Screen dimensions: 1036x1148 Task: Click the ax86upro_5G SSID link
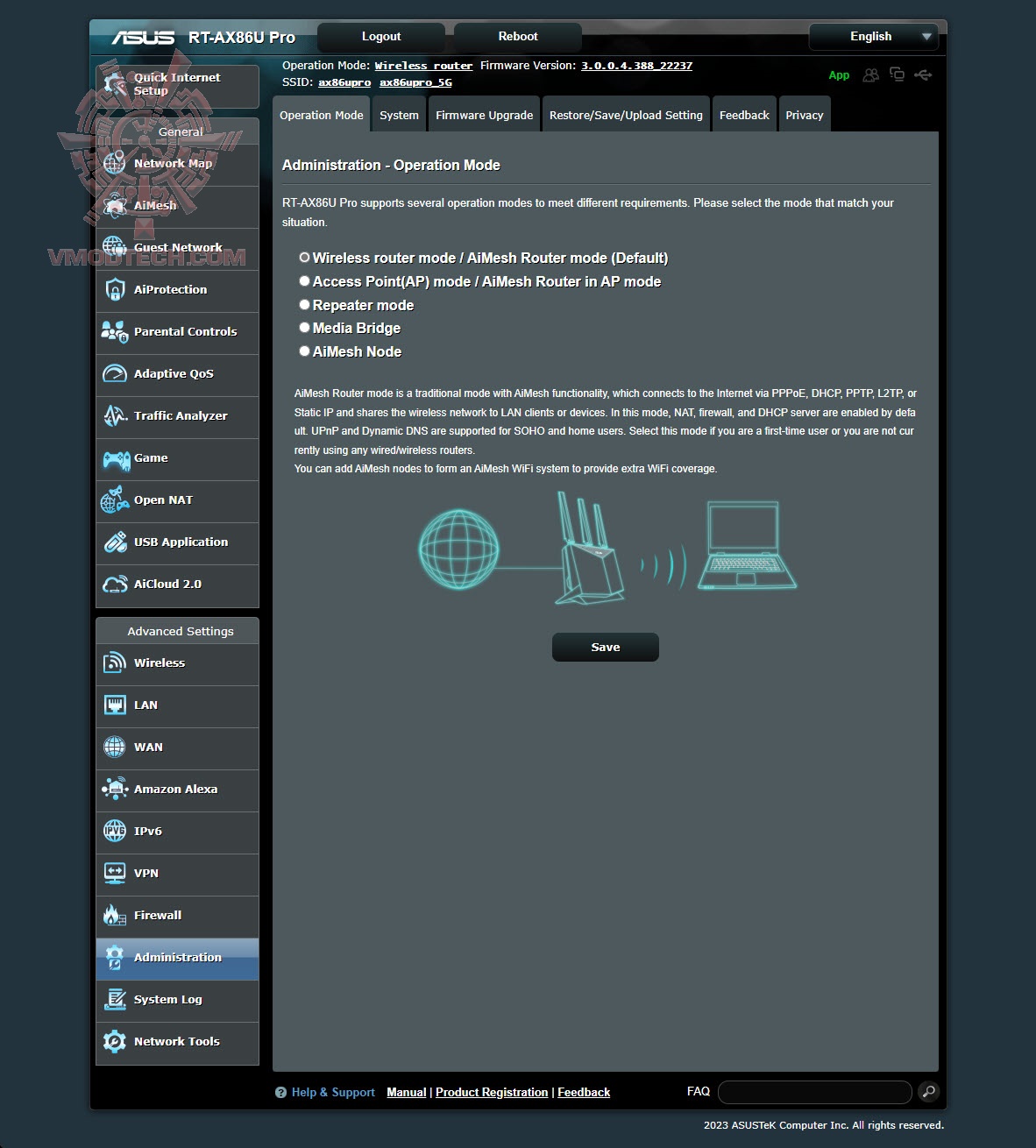pos(415,82)
